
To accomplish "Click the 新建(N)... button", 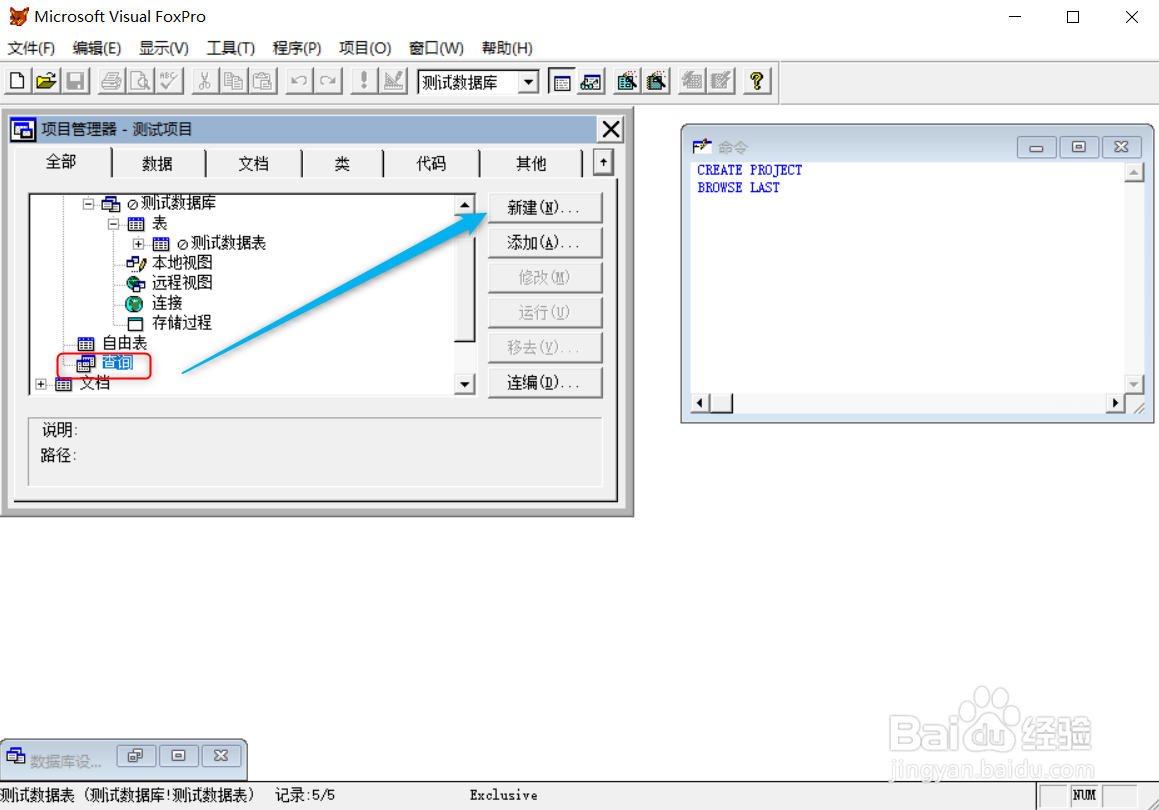I will [545, 208].
